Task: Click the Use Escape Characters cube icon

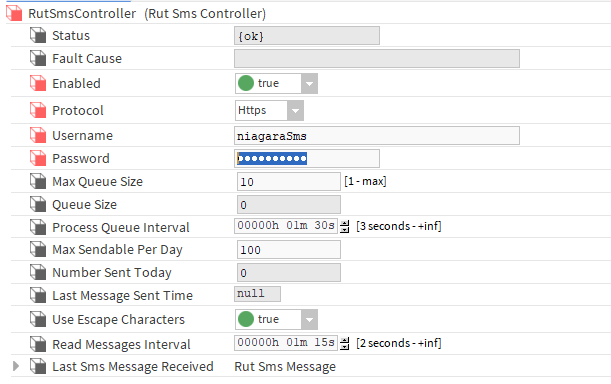Action: click(x=38, y=319)
